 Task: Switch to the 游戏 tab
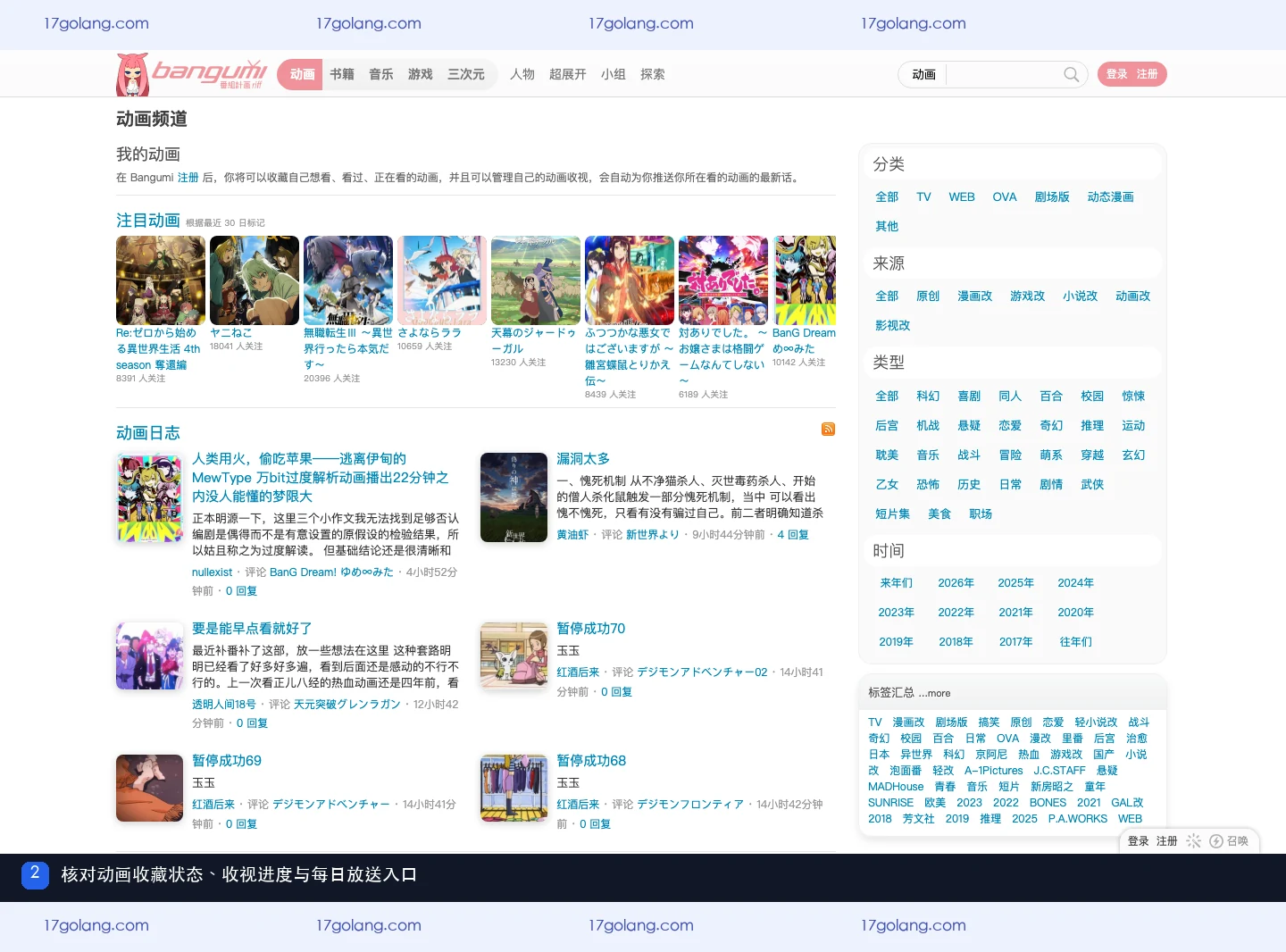pyautogui.click(x=421, y=74)
